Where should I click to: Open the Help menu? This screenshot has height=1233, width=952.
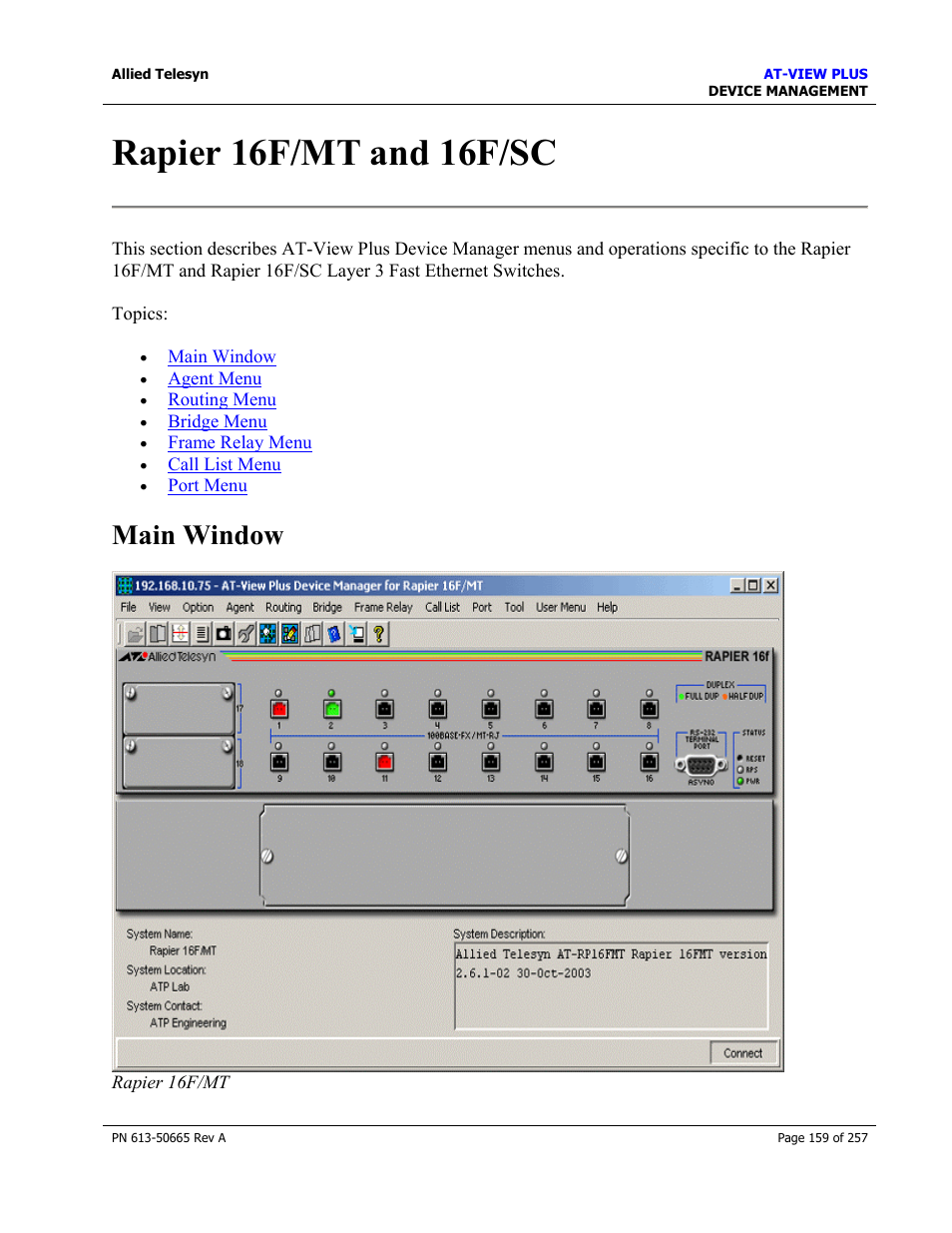coord(607,607)
